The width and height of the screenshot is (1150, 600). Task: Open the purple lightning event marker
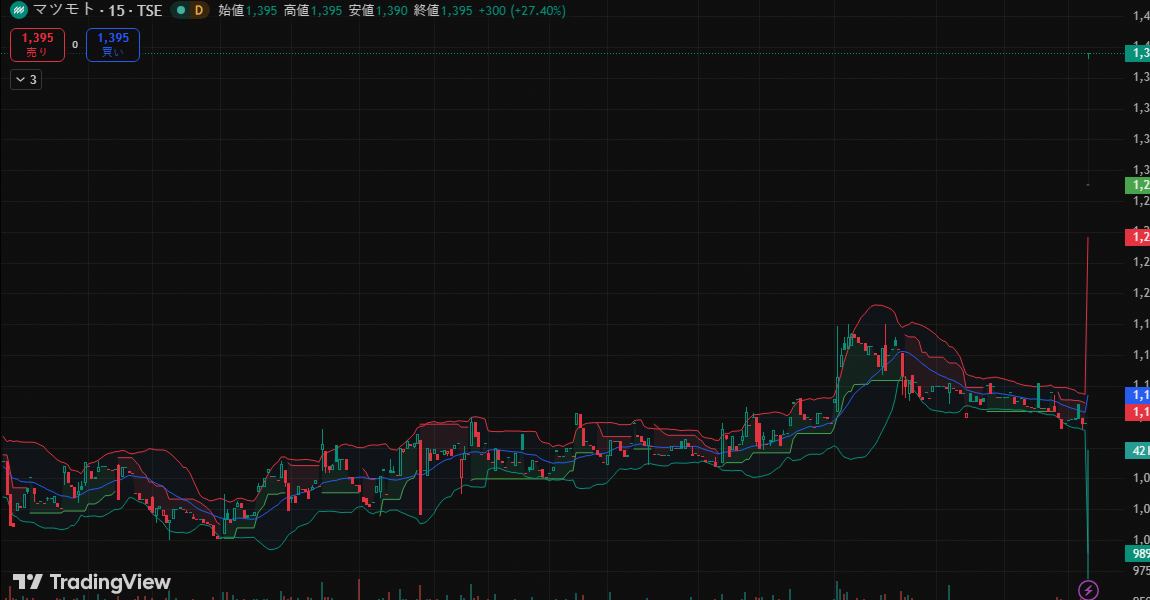point(1088,589)
